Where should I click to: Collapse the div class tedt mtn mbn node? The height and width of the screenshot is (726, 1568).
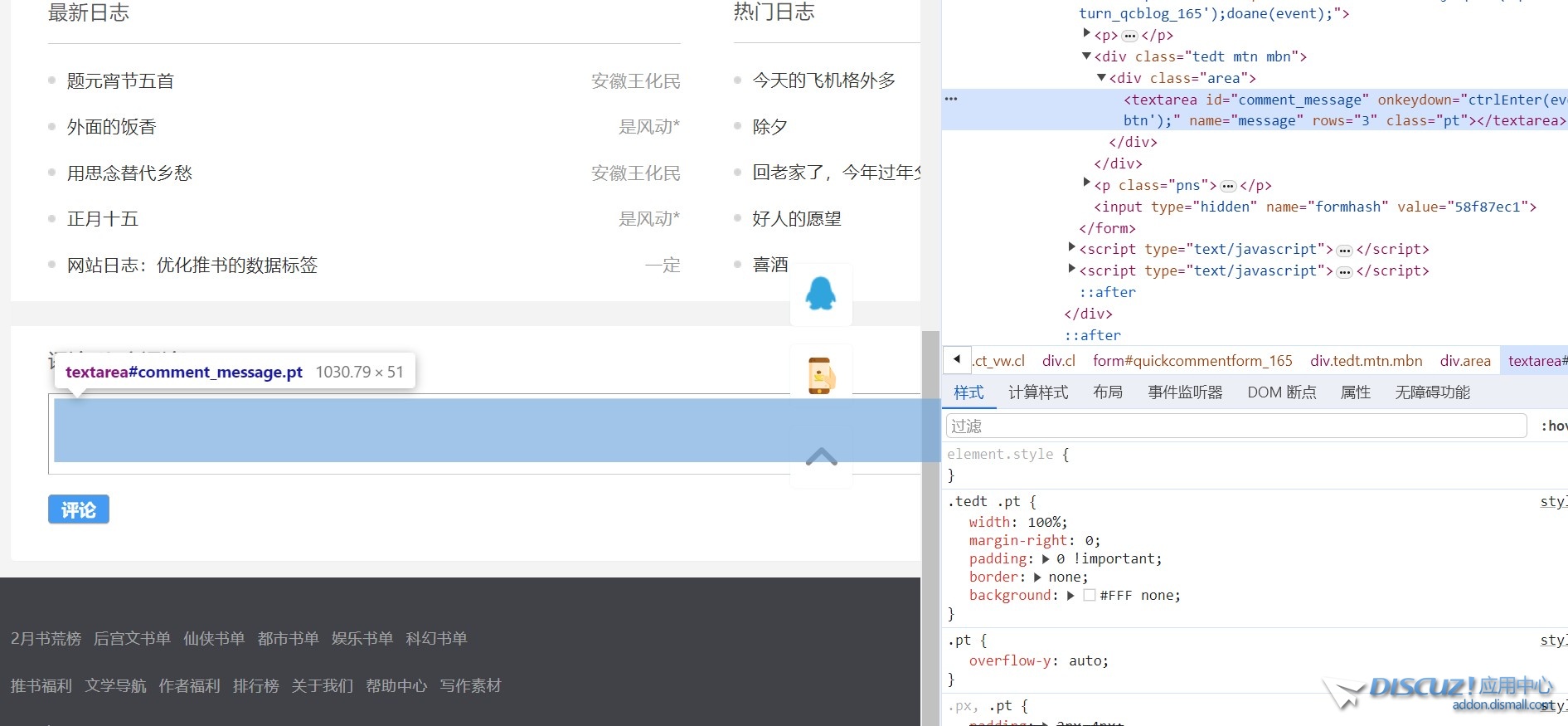1086,56
